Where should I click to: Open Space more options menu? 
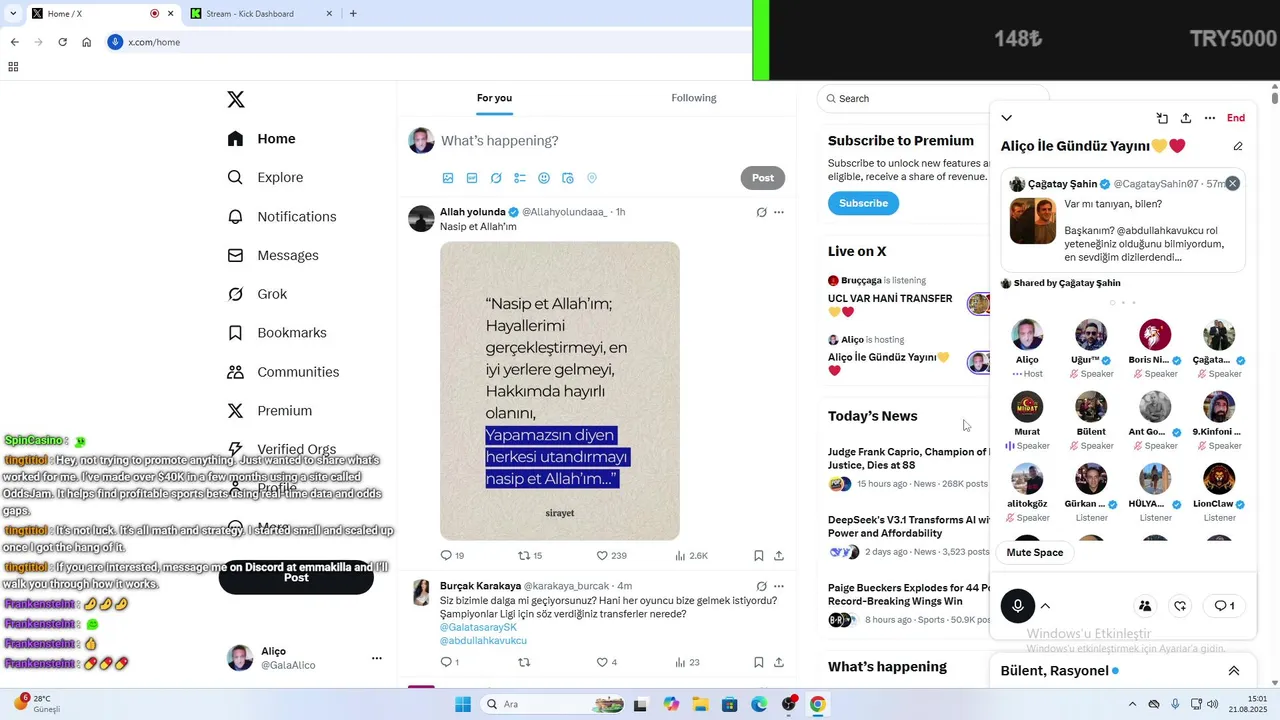1210,118
